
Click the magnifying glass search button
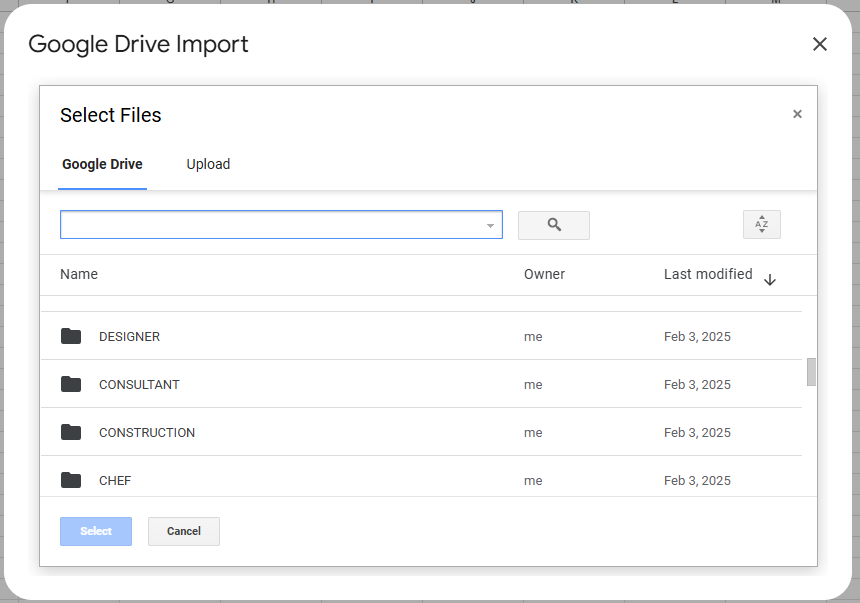click(553, 225)
